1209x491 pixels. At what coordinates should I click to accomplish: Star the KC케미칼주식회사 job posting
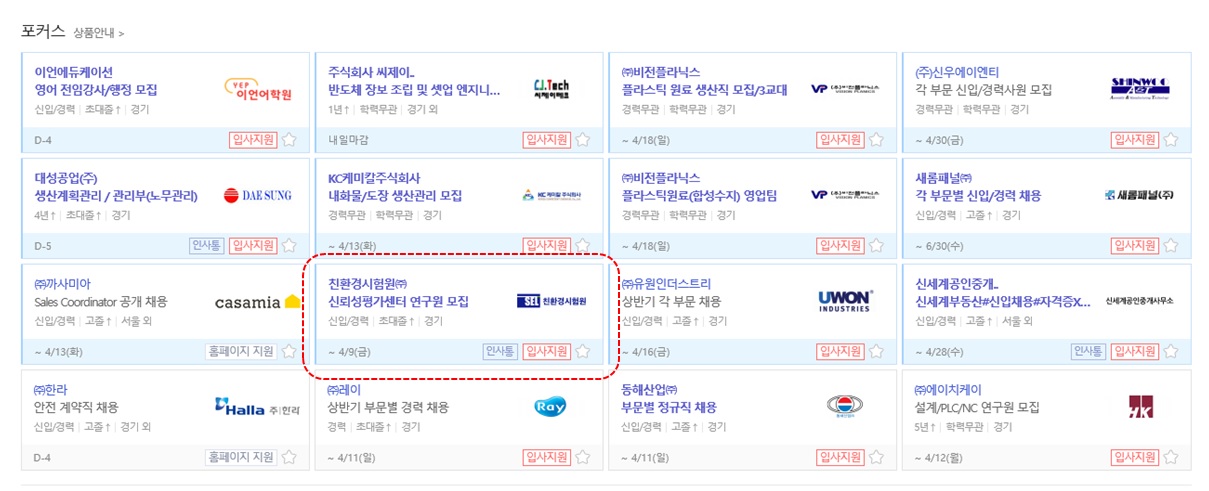583,246
